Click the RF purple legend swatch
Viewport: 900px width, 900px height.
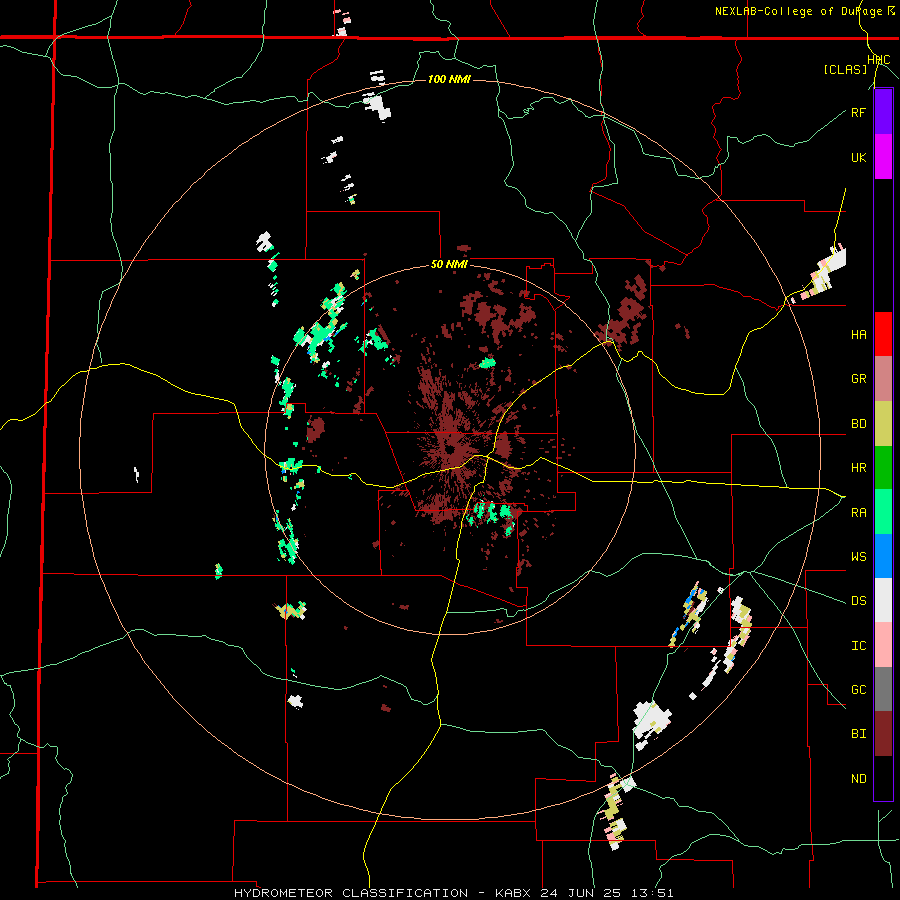point(883,112)
